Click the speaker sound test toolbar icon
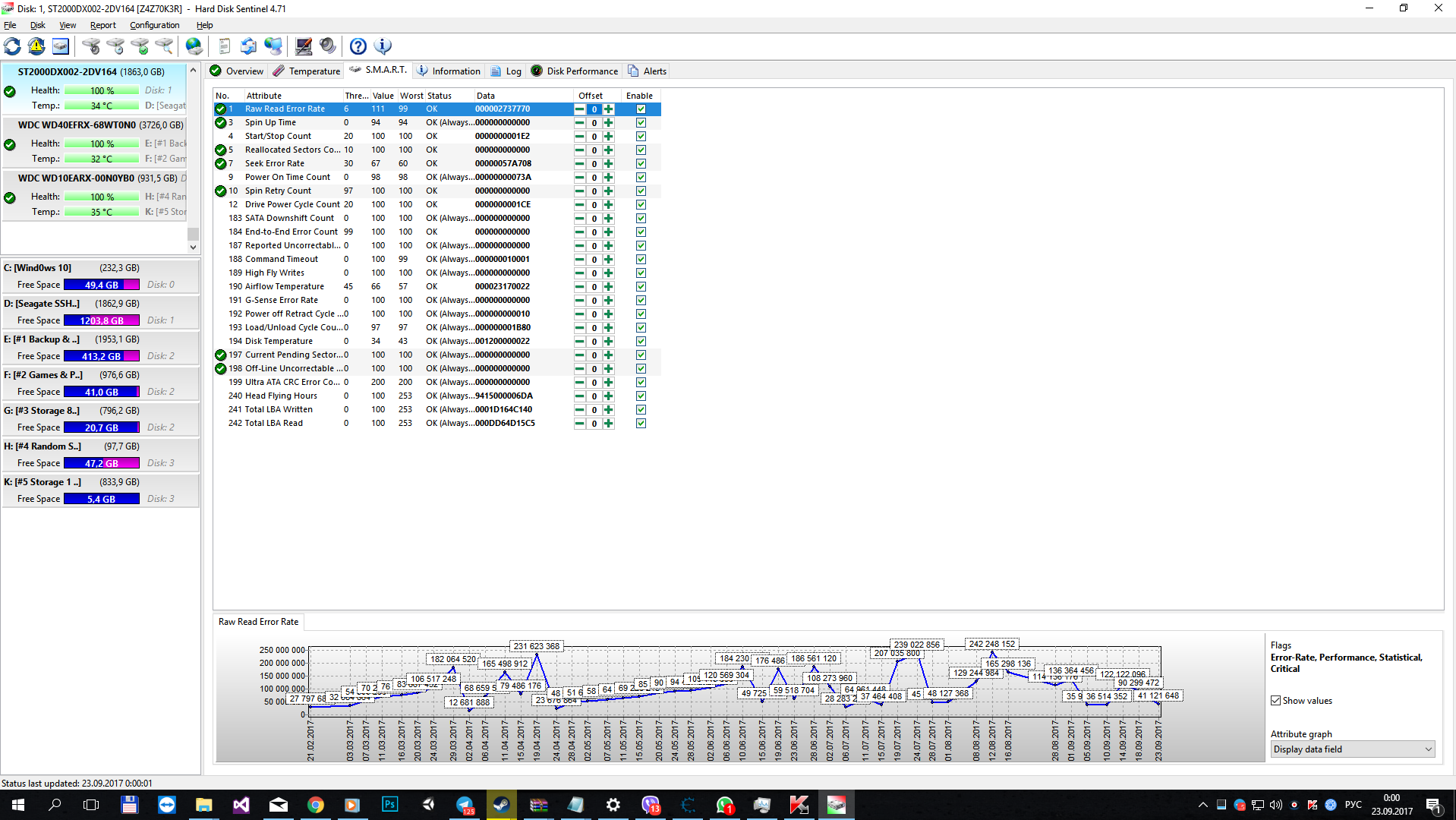Screen dimensions: 1456x820 [x=328, y=46]
